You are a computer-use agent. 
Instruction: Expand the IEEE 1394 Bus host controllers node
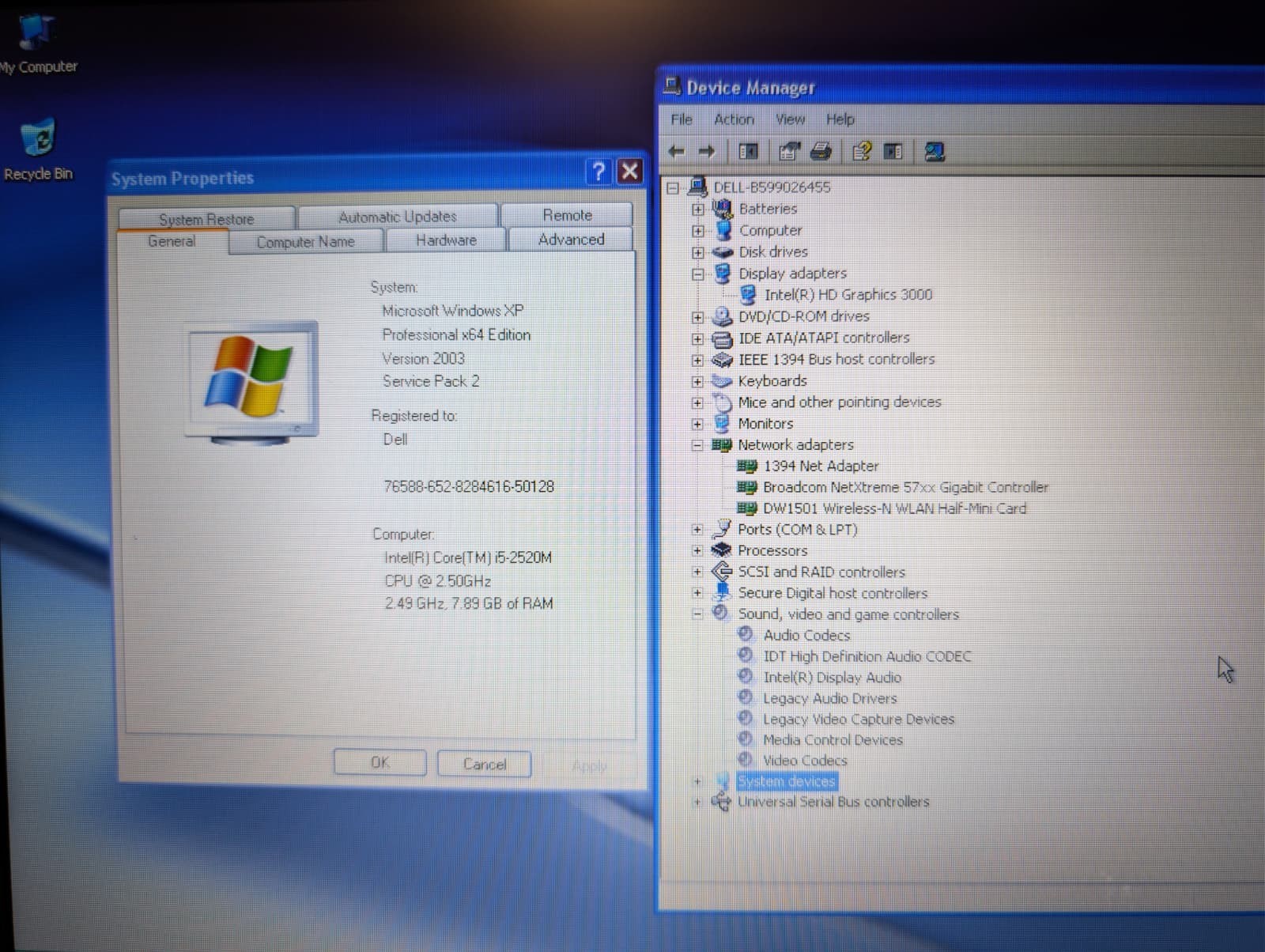[x=697, y=360]
